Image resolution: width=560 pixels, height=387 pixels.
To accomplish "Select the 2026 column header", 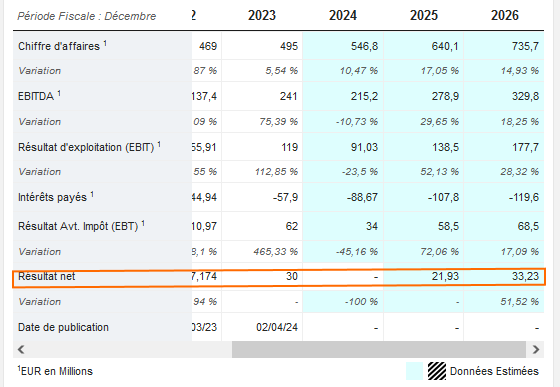I will pos(505,16).
